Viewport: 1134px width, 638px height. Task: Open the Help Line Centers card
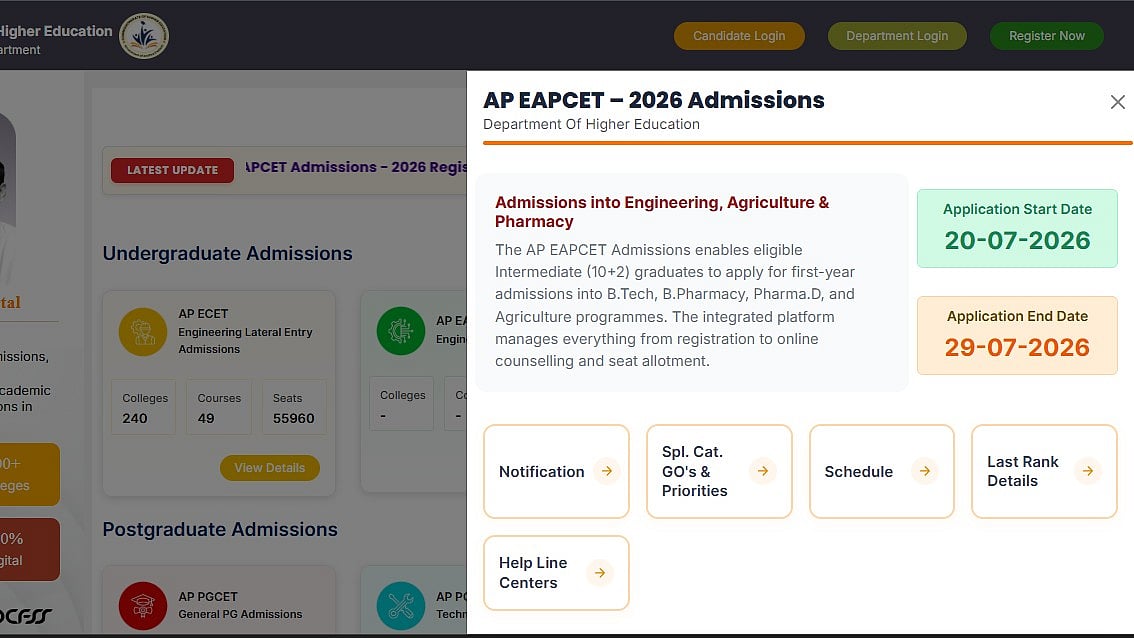(x=556, y=573)
